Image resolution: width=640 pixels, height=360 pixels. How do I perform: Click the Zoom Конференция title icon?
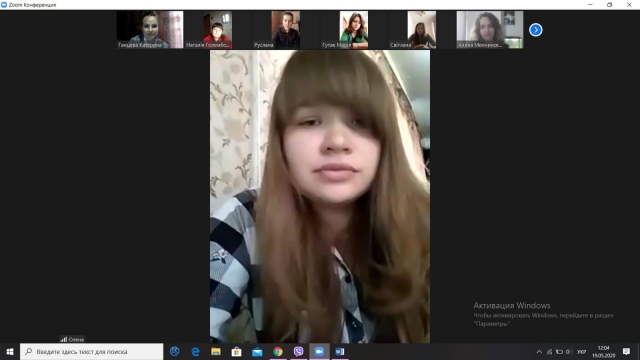coord(4,4)
